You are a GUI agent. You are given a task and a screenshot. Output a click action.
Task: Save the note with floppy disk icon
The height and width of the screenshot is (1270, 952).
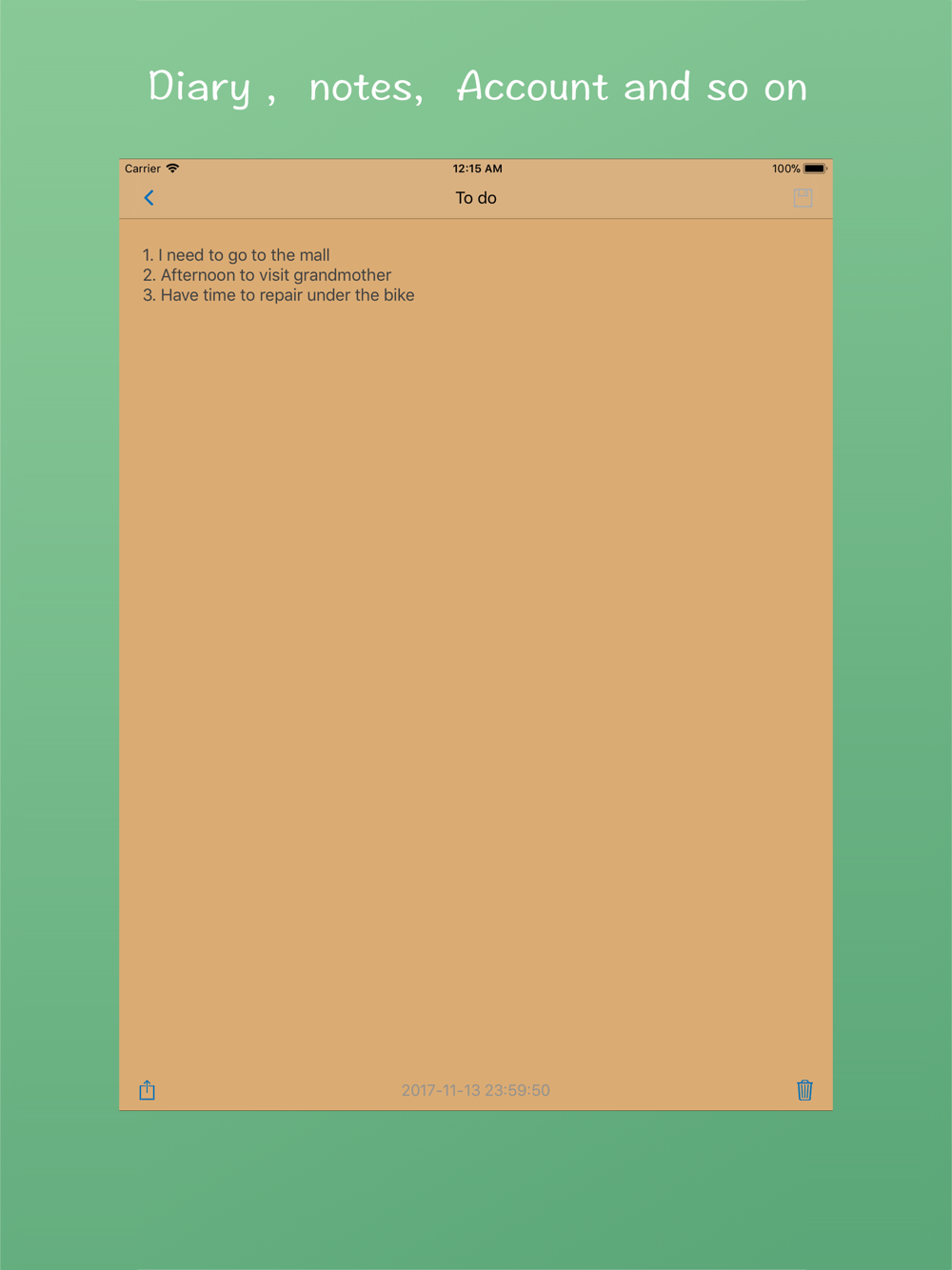[x=803, y=198]
